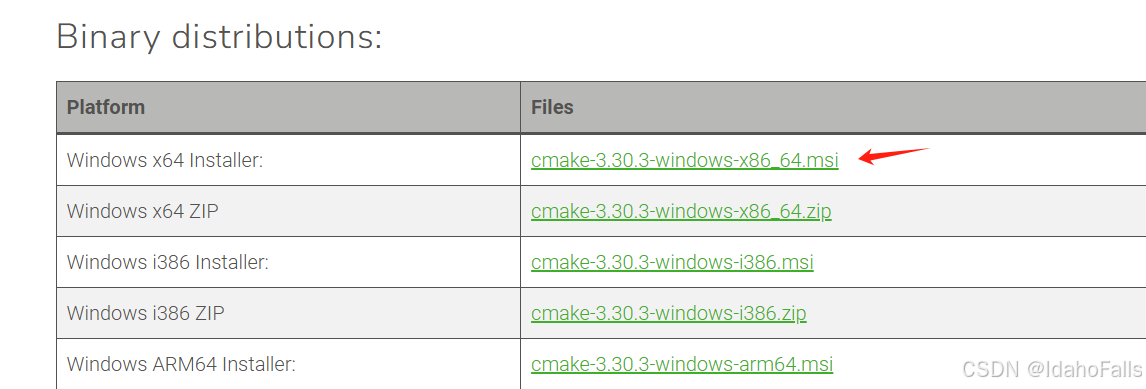Select the Windows i386 Installer platform cell
Viewport: 1146px width, 389px height.
288,262
